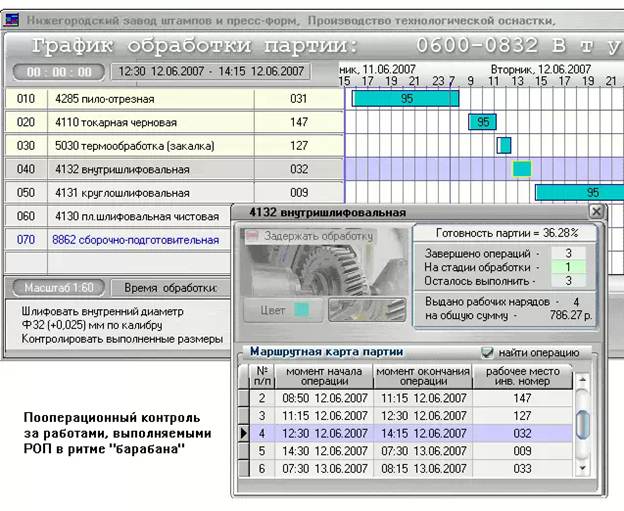This screenshot has width=624, height=511.
Task: Toggle the найти операцию checkbox
Action: click(x=487, y=352)
